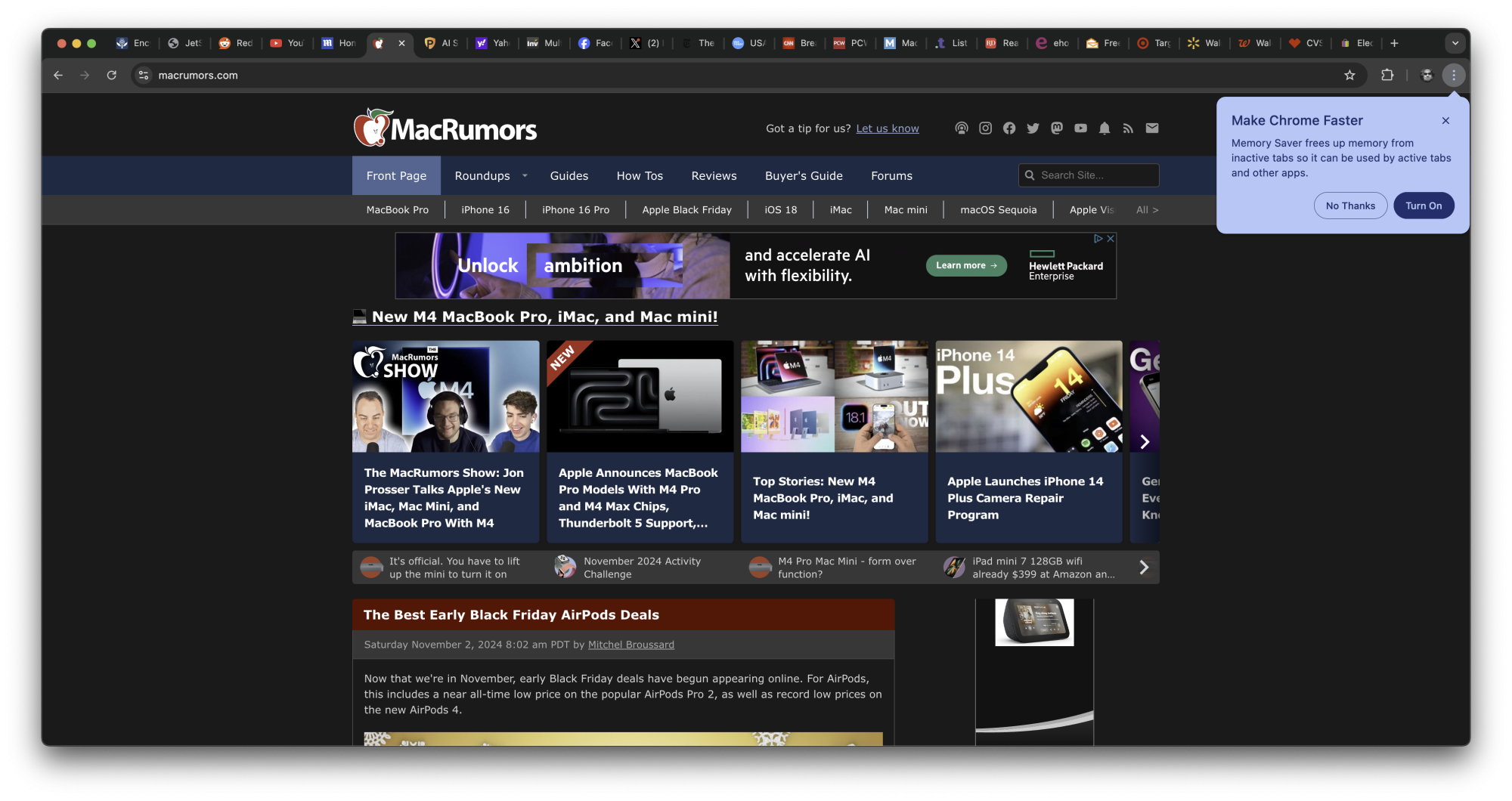Viewport: 1512px width, 801px height.
Task: Click the AdChoices triangle icon on the ad
Action: 1098,238
